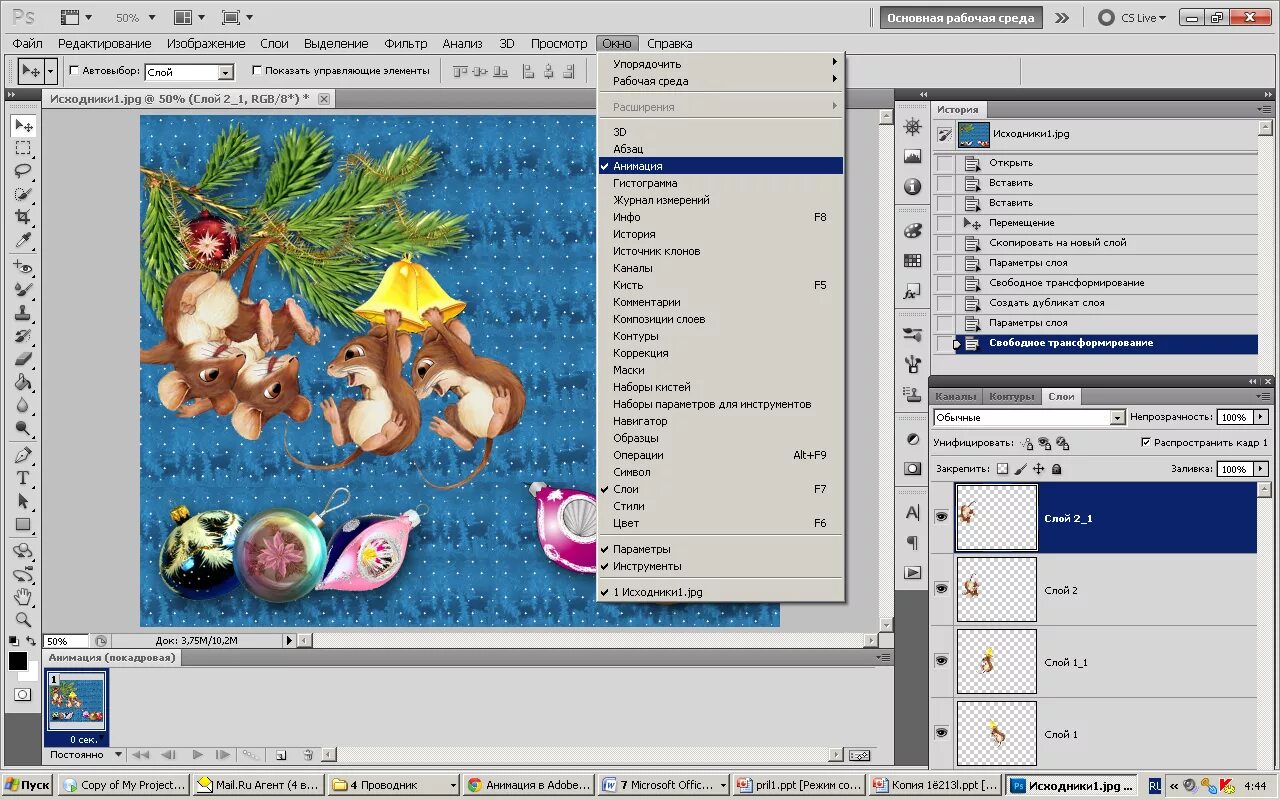Choose Гистограмма from Окно menu
Image resolution: width=1280 pixels, height=800 pixels.
(722, 183)
